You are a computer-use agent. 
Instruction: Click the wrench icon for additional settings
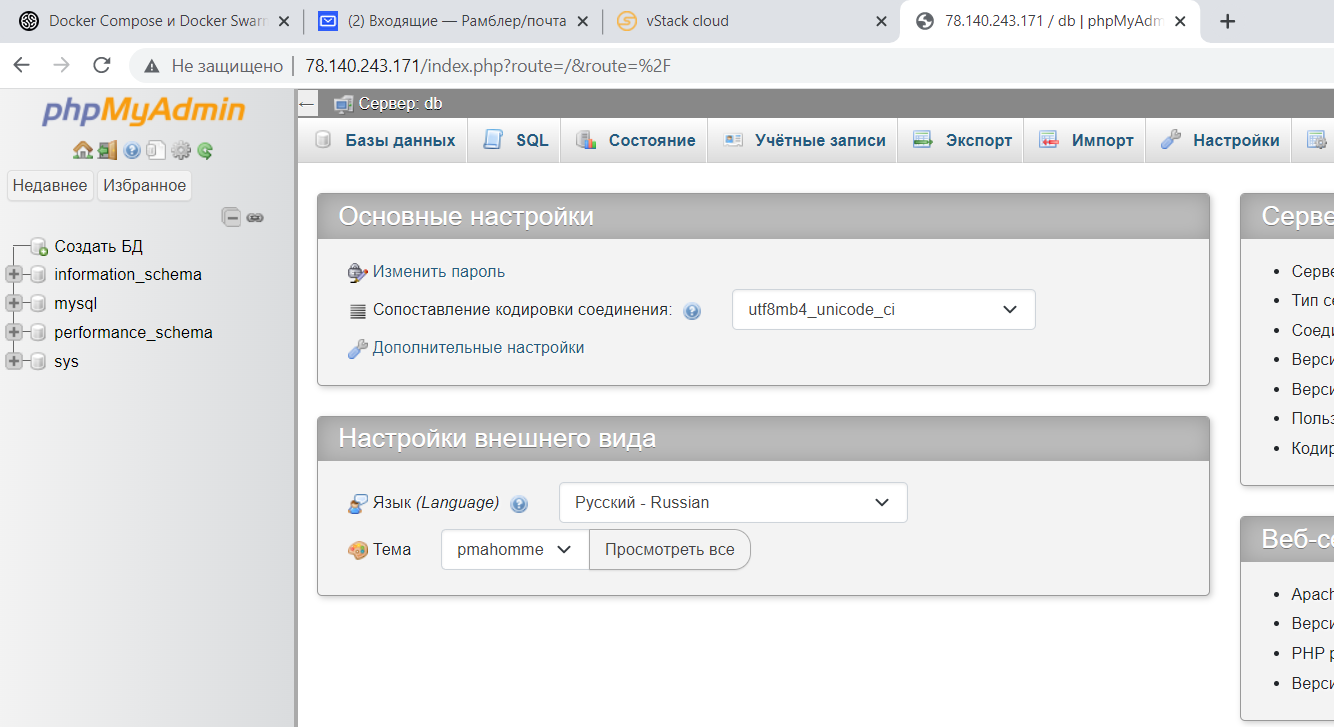coord(357,348)
